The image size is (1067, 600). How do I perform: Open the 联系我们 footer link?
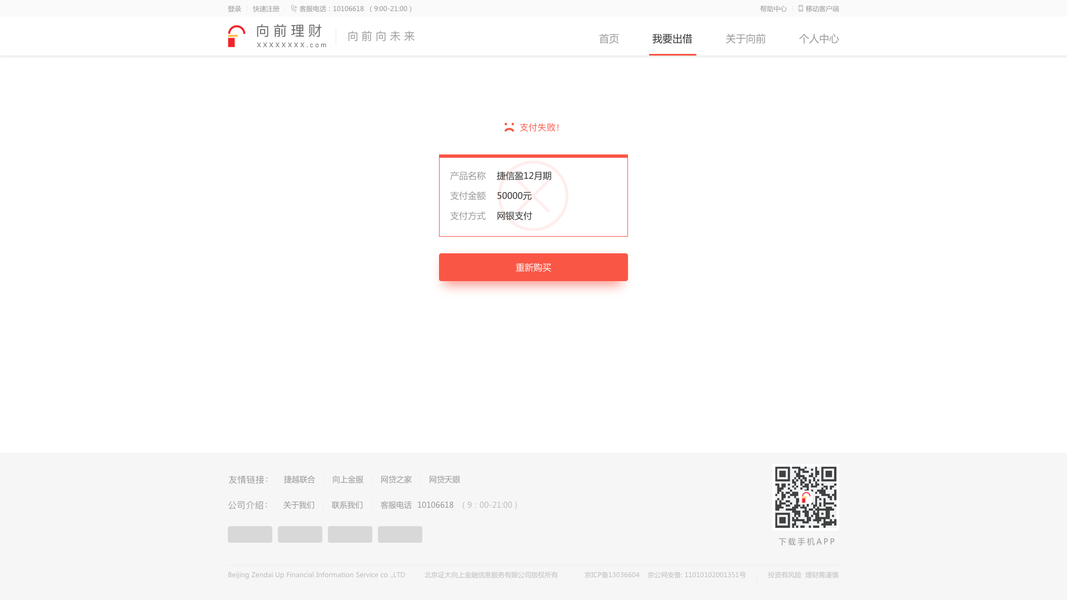(x=347, y=505)
